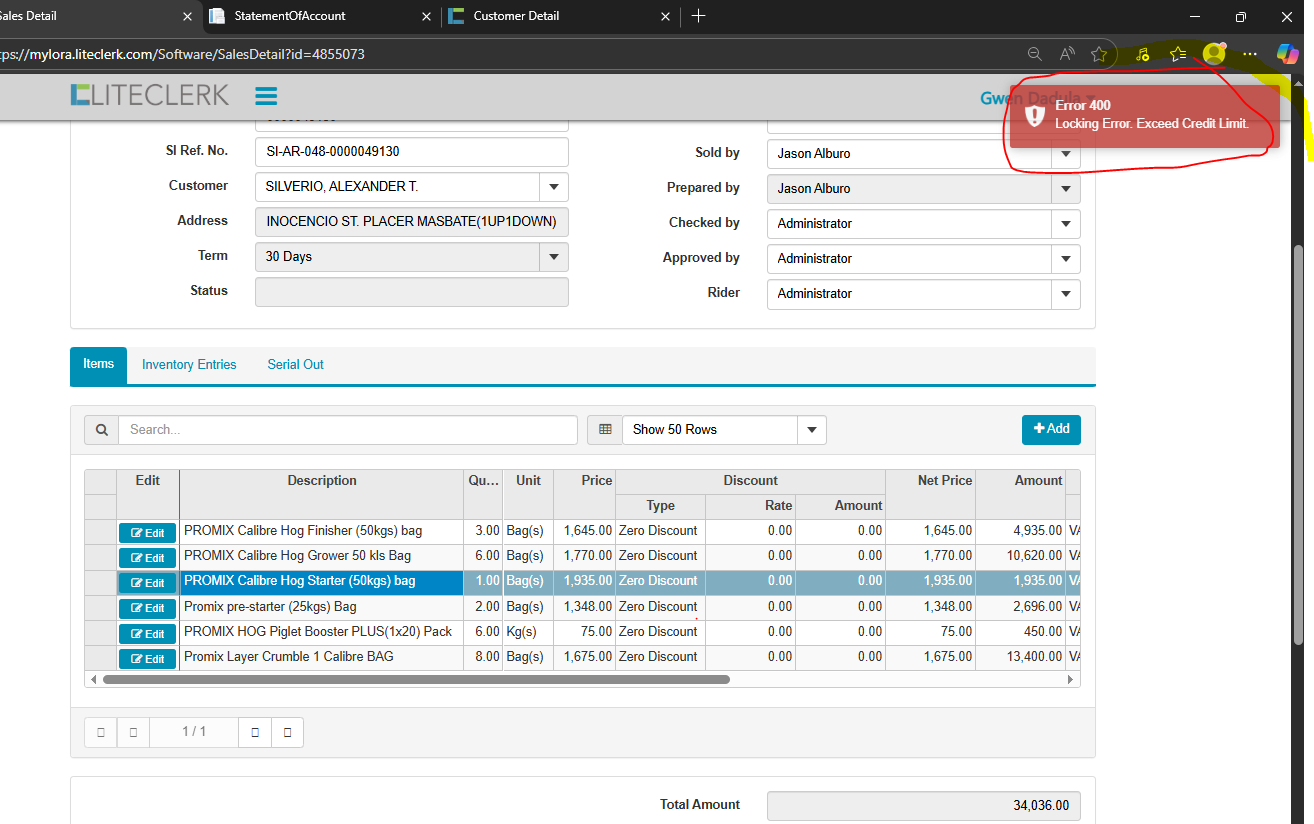This screenshot has height=824, width=1314.
Task: Click Edit for Promix pre-starter (25kgs) Bag
Action: coord(147,608)
